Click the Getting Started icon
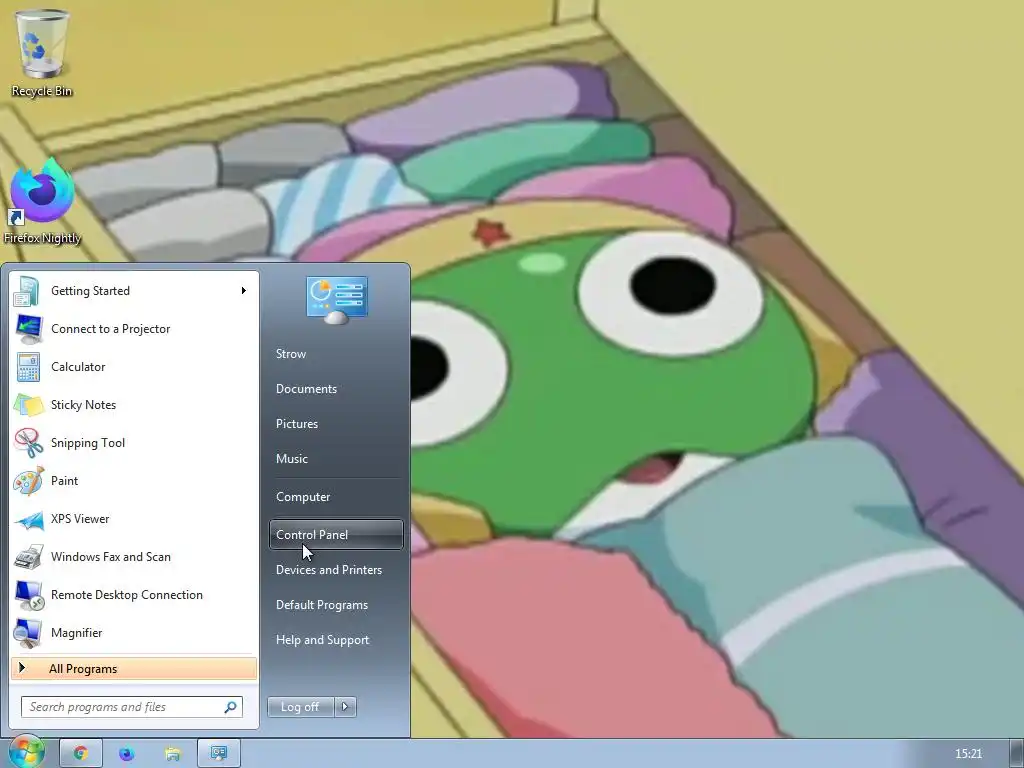This screenshot has width=1024, height=768. click(x=27, y=291)
